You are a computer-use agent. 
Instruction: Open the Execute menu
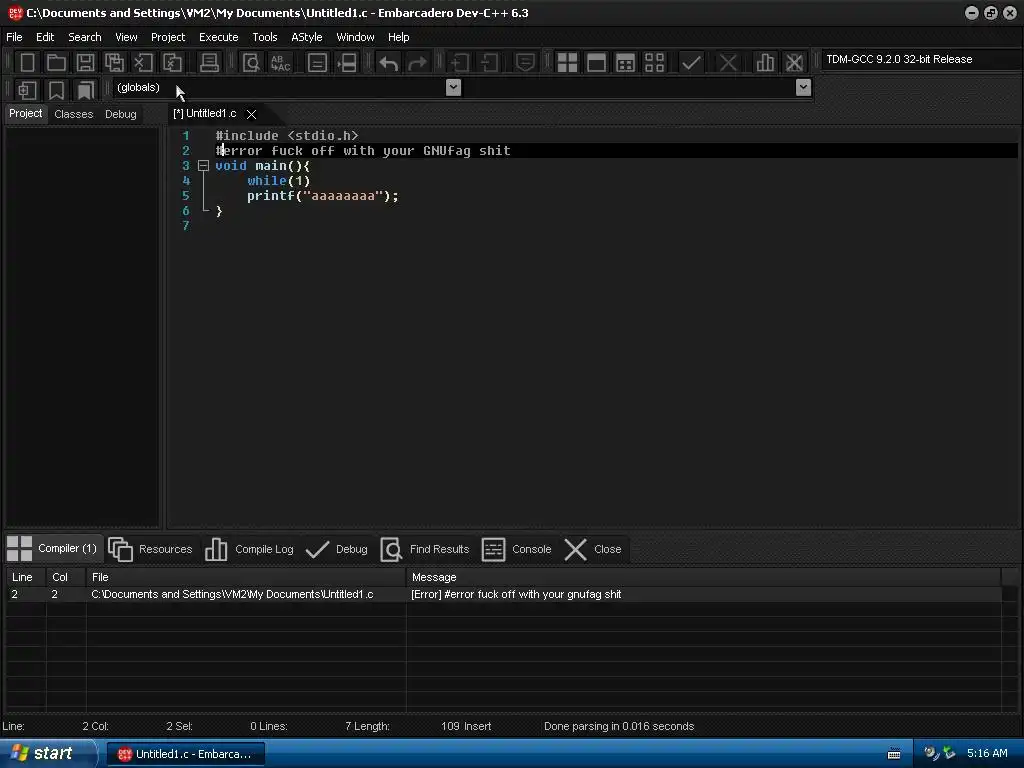click(x=219, y=37)
